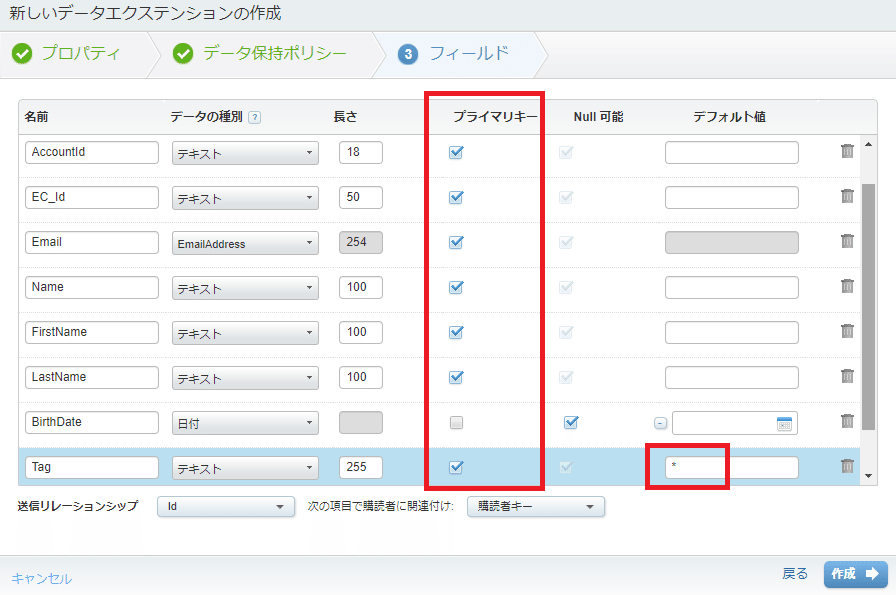Click the 名前 column header
This screenshot has width=896, height=595.
36,117
